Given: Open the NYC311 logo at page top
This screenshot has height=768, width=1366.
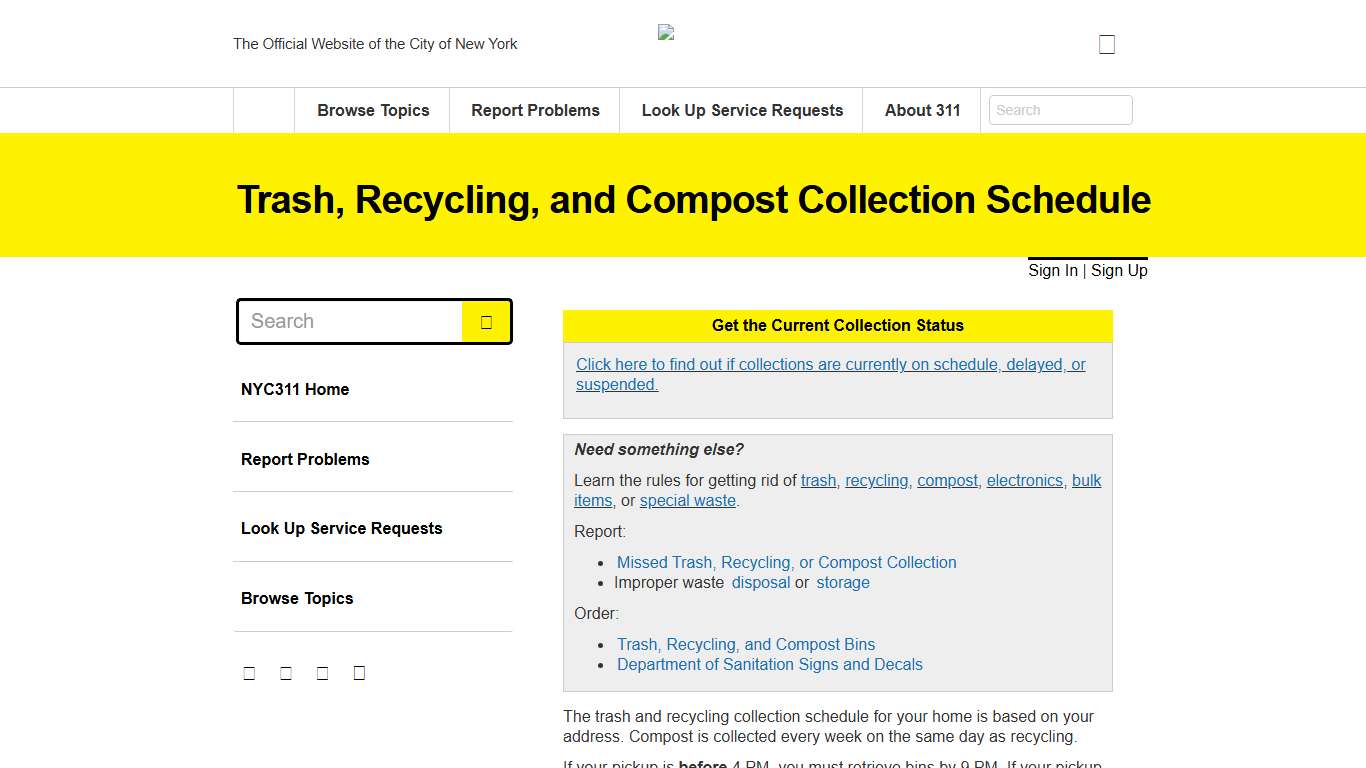Looking at the screenshot, I should (x=665, y=31).
